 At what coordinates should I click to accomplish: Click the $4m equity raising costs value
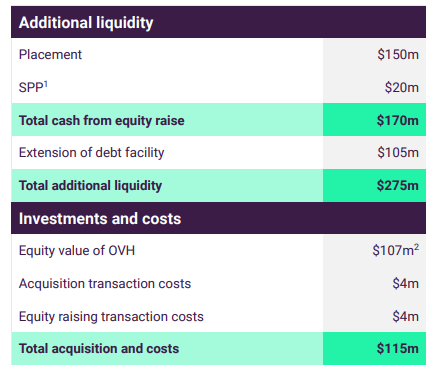coord(405,316)
